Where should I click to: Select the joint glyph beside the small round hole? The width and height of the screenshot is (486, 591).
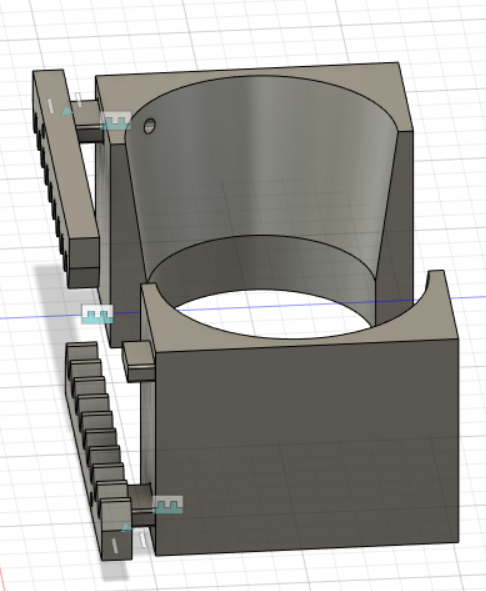click(x=117, y=121)
